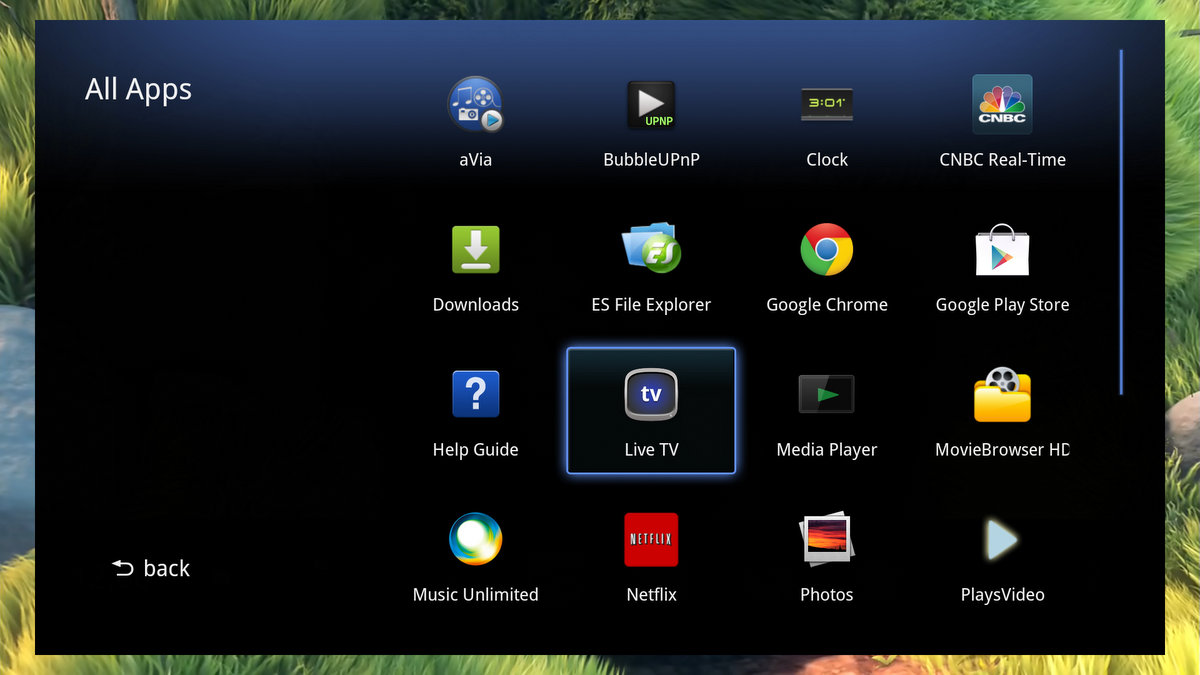The width and height of the screenshot is (1200, 675).
Task: Open the Photos app icon
Action: click(x=827, y=539)
